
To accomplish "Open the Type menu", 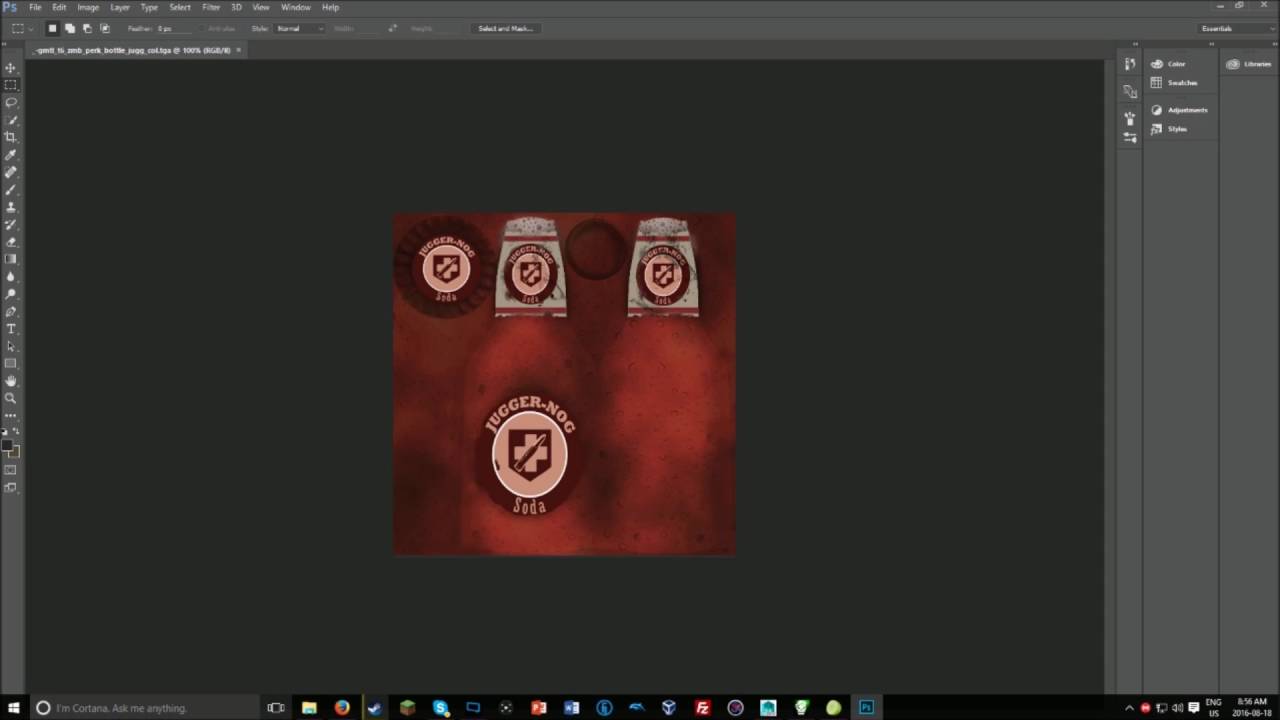I will [x=149, y=7].
